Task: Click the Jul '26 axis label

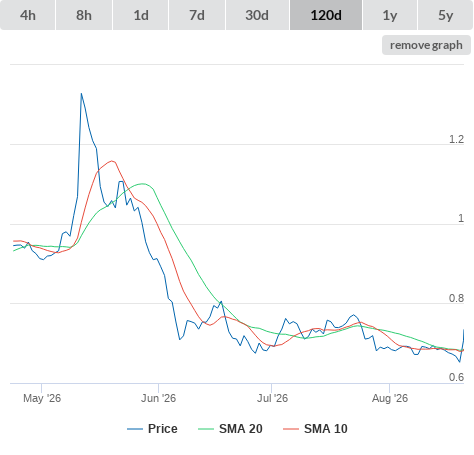Action: point(272,398)
